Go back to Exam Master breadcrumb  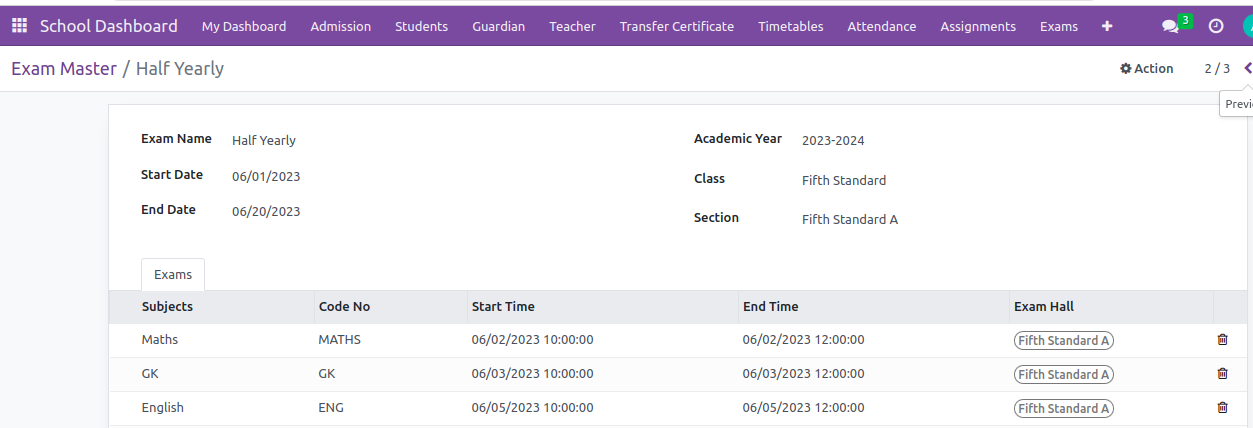pos(64,69)
